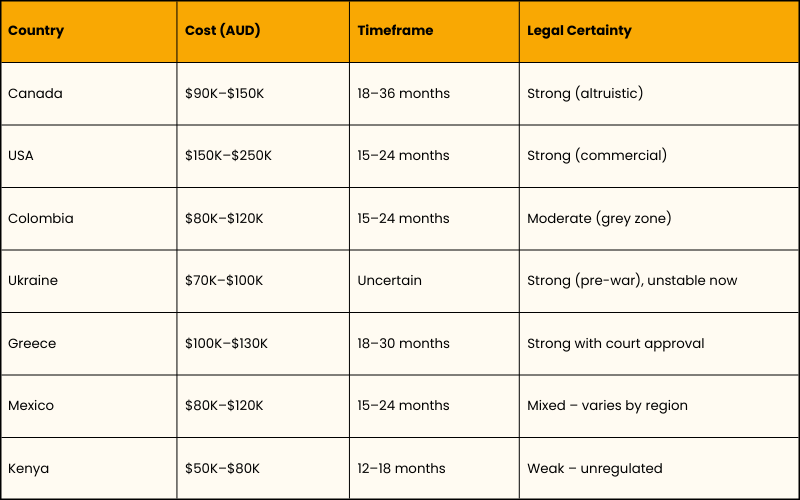Click the Weak – unregulated cell
Viewport: 800px width, 500px height.
point(595,468)
